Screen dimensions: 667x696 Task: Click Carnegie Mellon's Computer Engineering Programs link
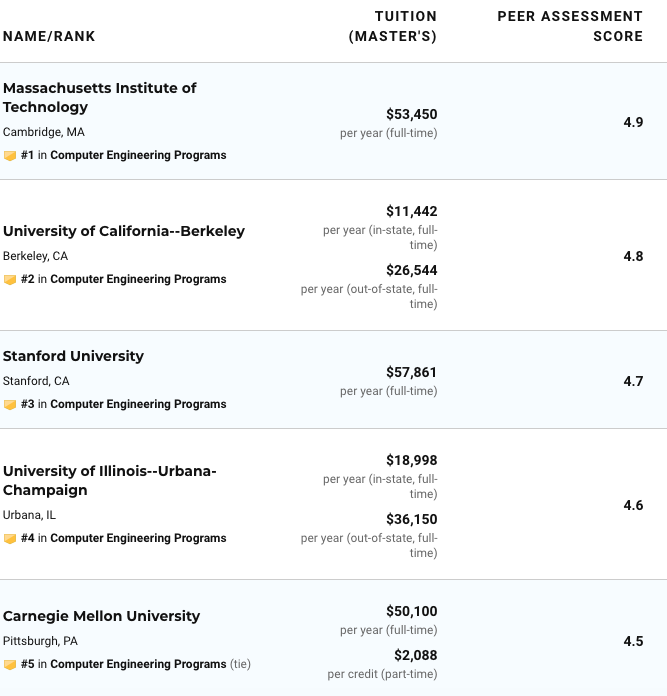coord(138,665)
